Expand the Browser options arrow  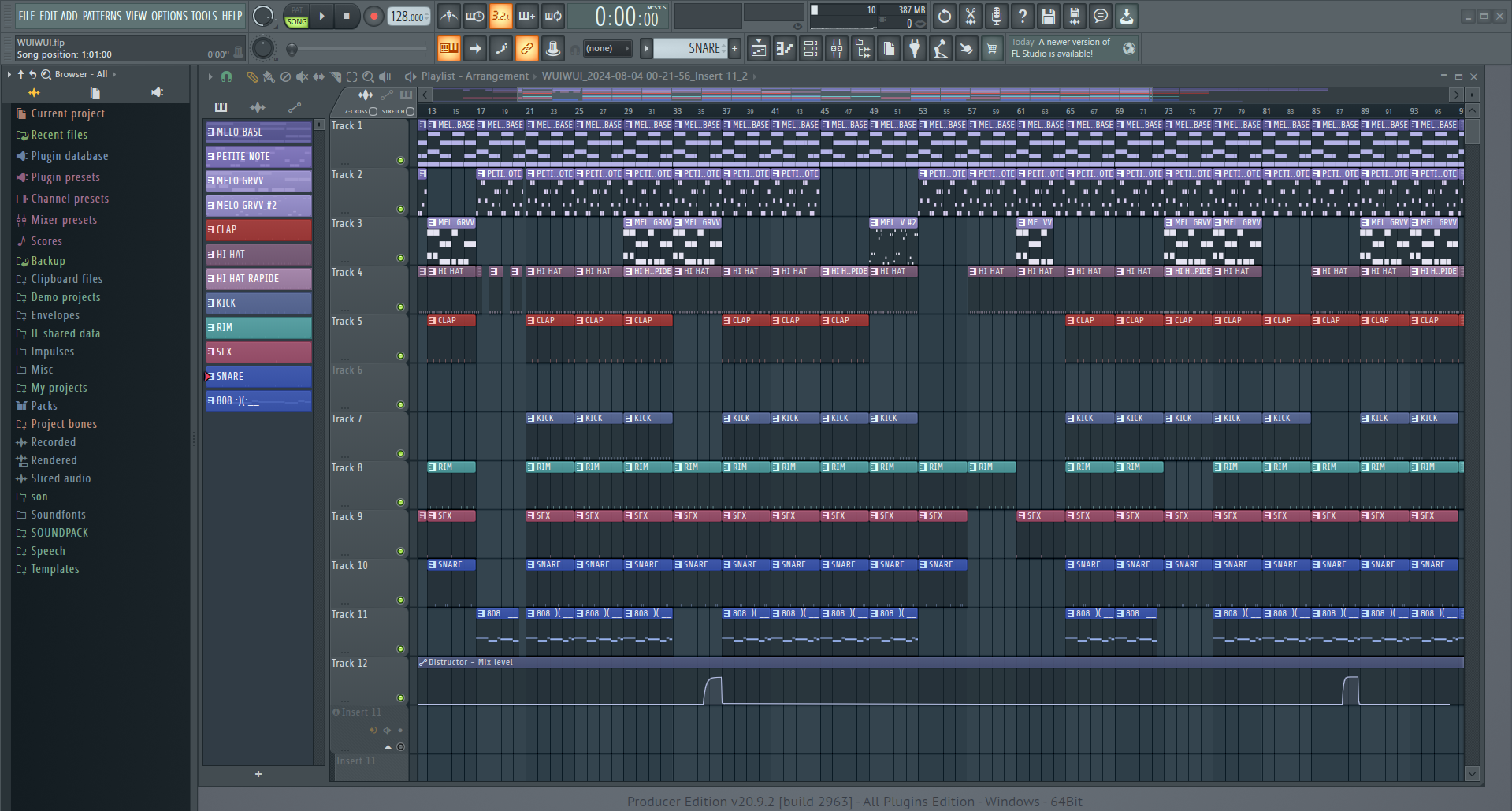[9, 74]
